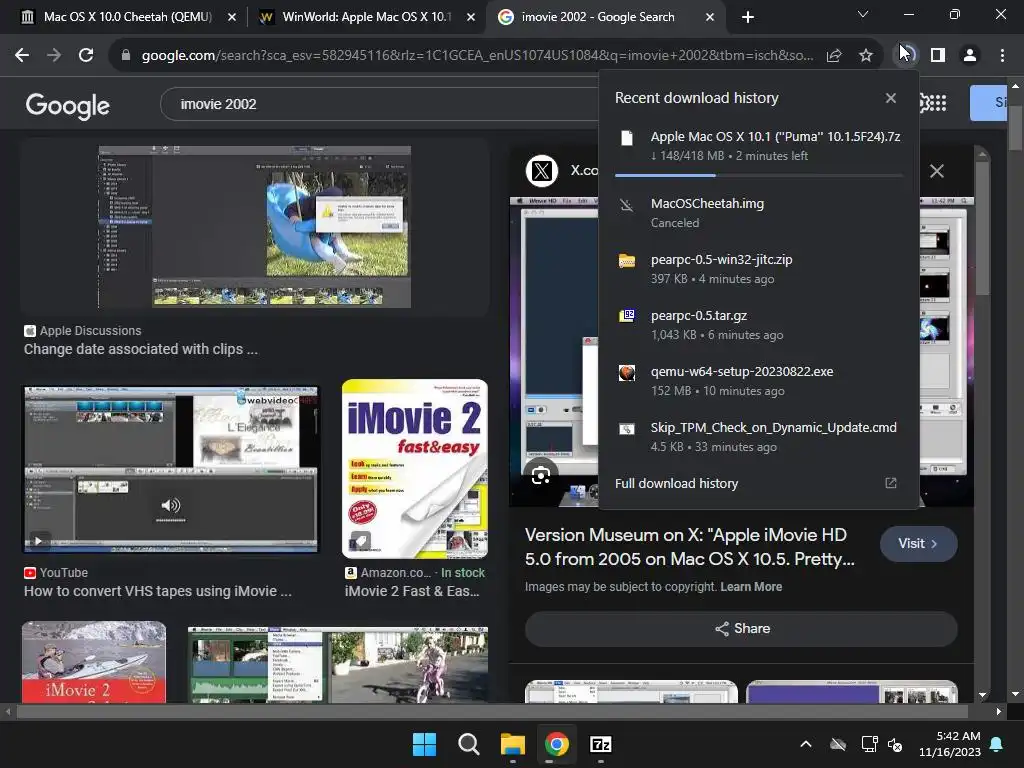Click the qemu-w64-setup-20230822.exe entry
Image resolution: width=1024 pixels, height=768 pixels.
pos(759,381)
